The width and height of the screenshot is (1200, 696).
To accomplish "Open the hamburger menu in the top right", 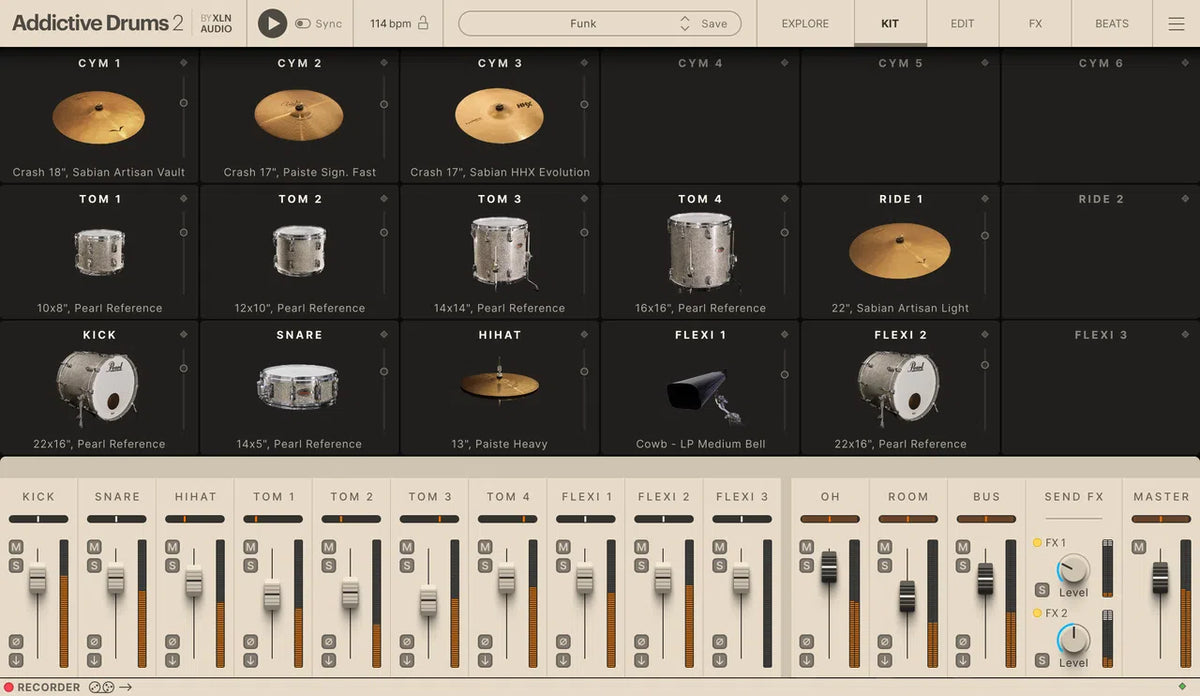I will click(1176, 23).
